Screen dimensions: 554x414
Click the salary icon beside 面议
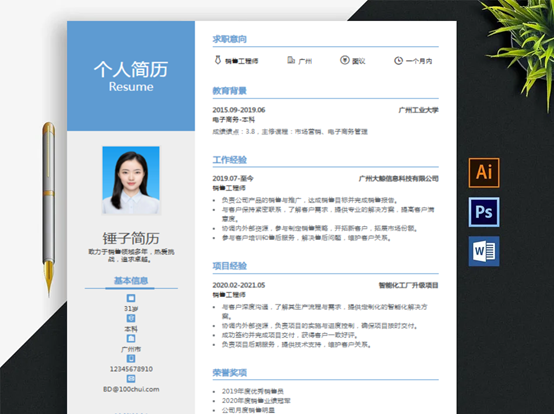[x=344, y=60]
